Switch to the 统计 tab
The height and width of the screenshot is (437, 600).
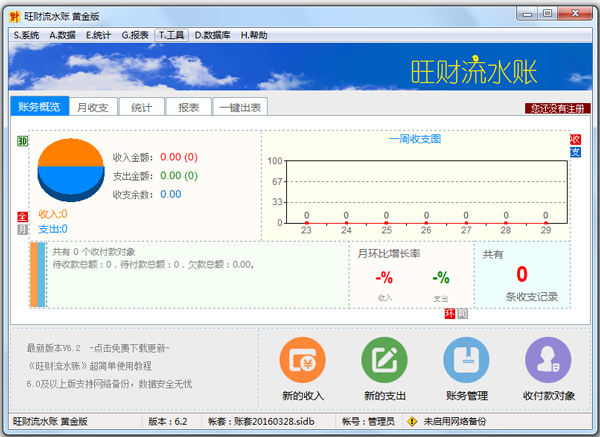[142, 107]
